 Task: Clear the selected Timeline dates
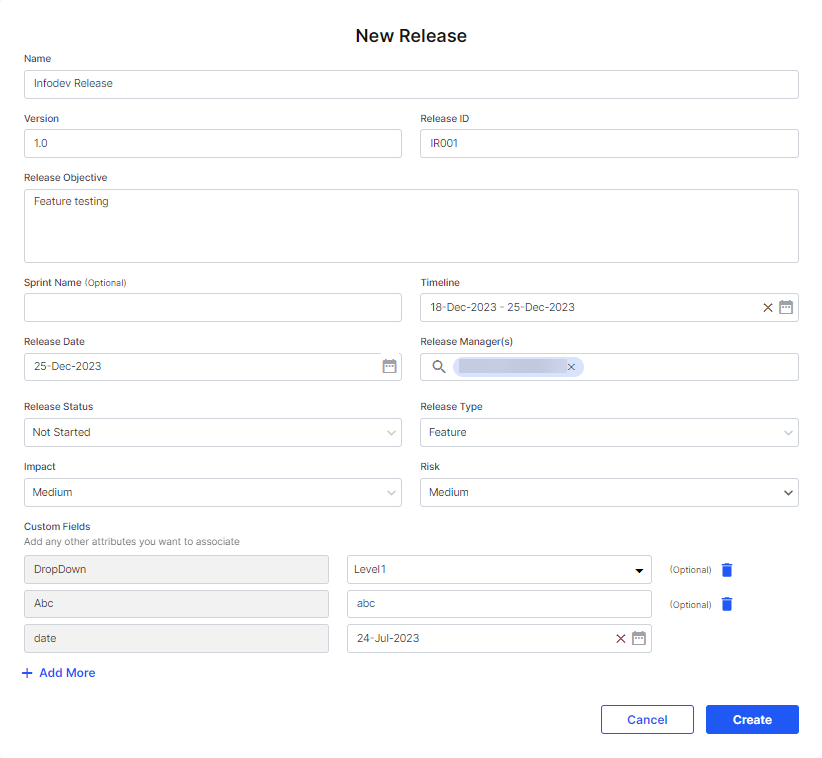[x=767, y=307]
